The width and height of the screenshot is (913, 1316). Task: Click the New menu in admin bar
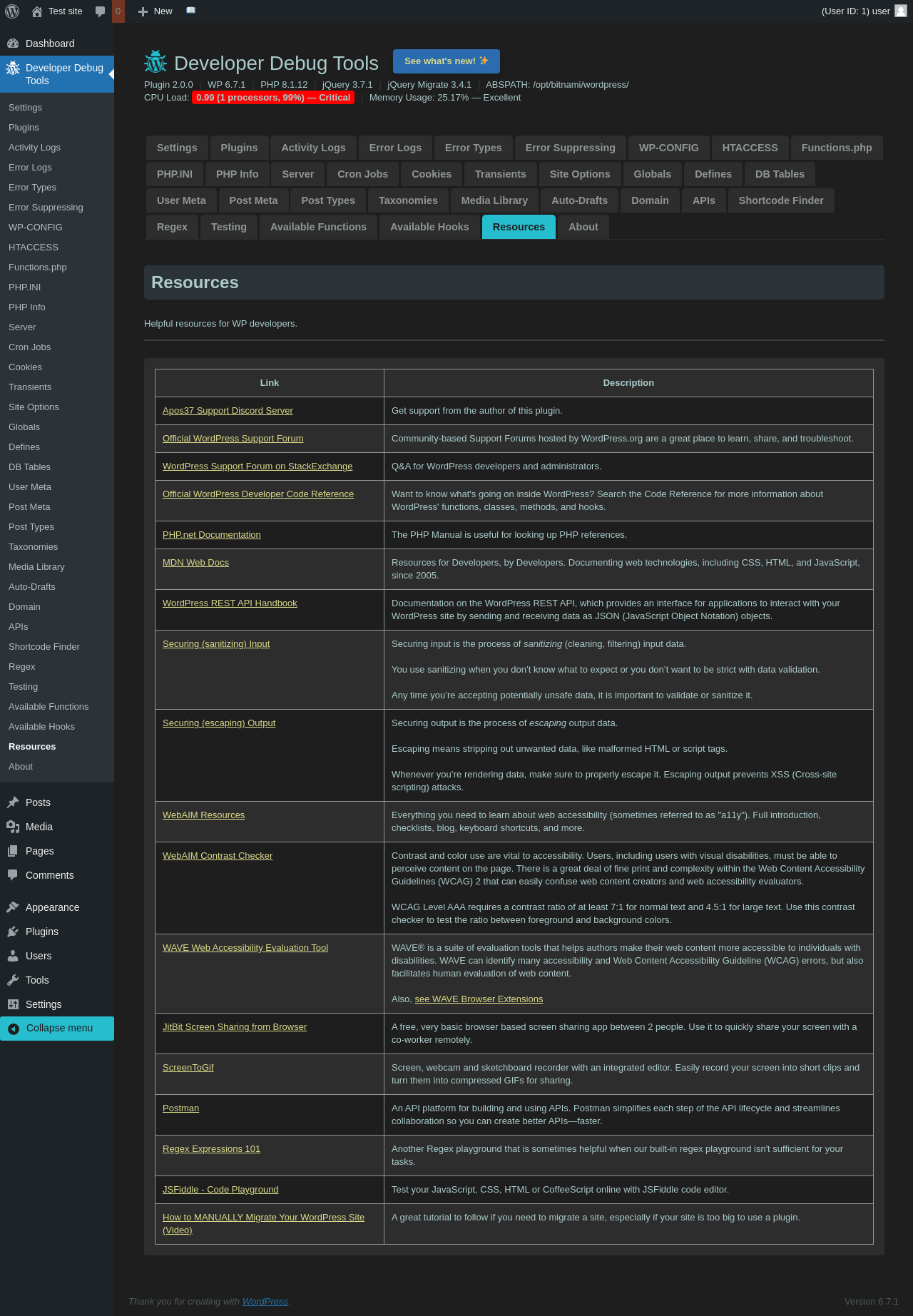tap(155, 11)
